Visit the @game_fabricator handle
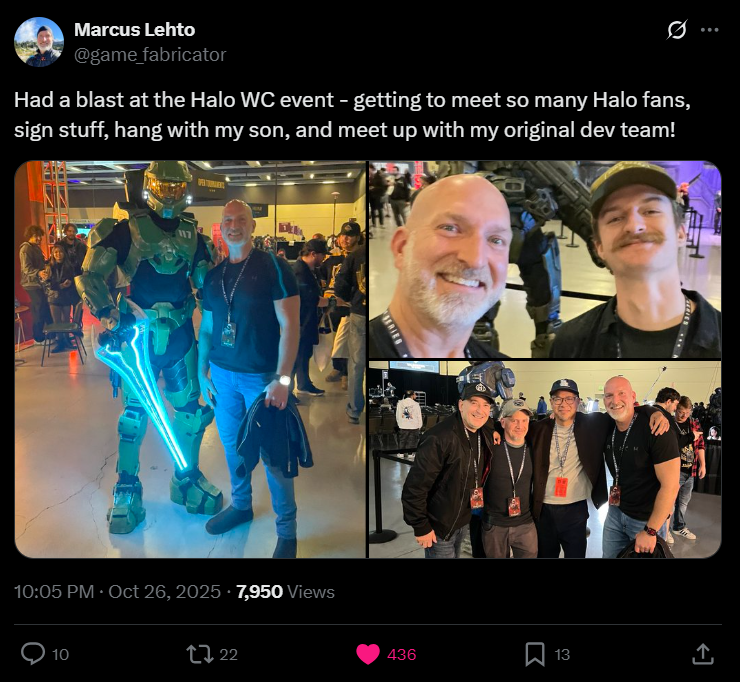Viewport: 740px width, 682px height. [x=150, y=55]
